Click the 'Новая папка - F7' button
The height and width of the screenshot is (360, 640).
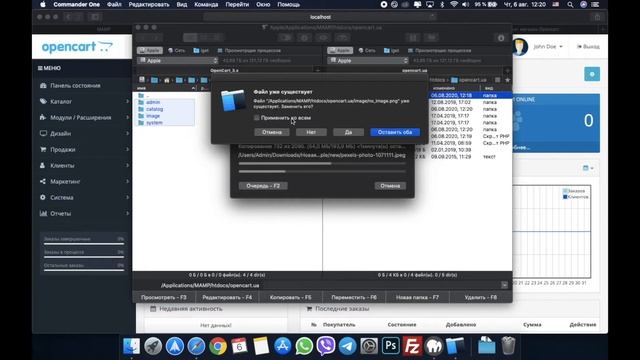coord(417,298)
